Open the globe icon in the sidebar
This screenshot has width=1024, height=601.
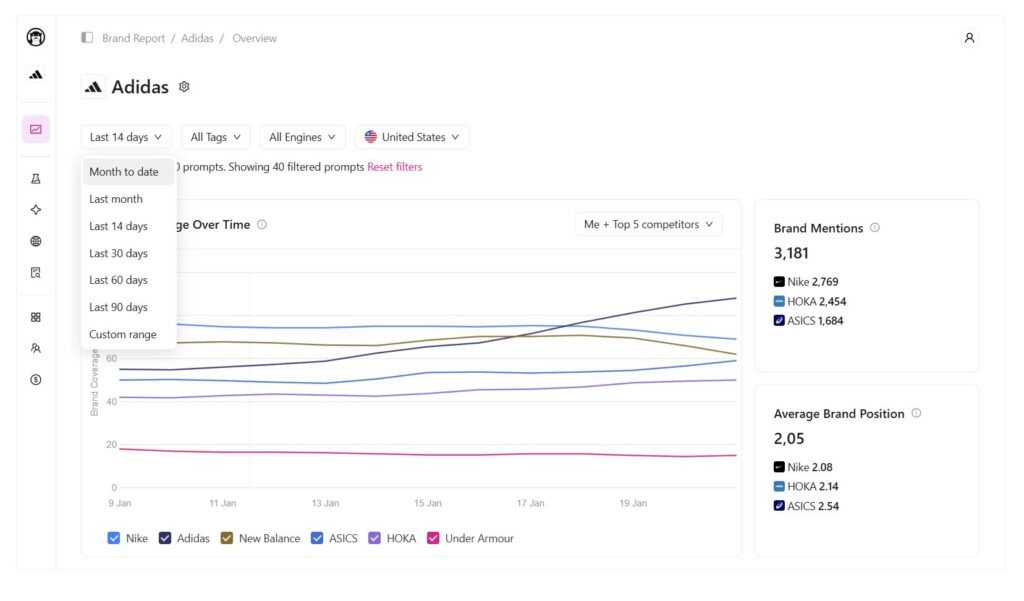click(x=36, y=241)
